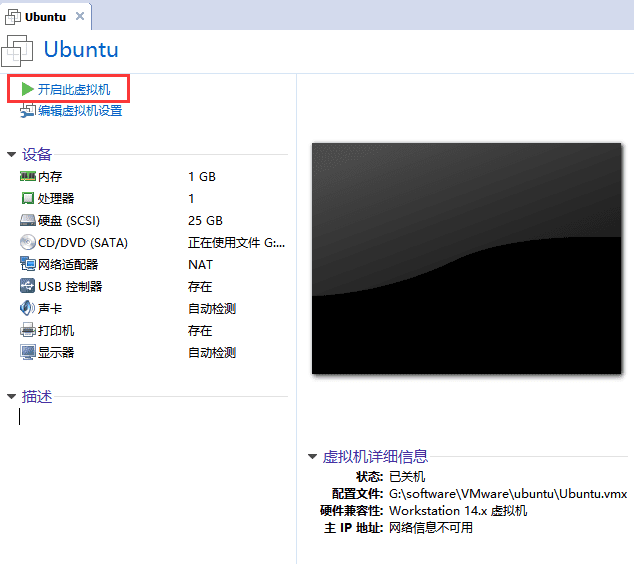Collapse the 虚拟机详细信息 section
The image size is (634, 564).
[x=312, y=457]
